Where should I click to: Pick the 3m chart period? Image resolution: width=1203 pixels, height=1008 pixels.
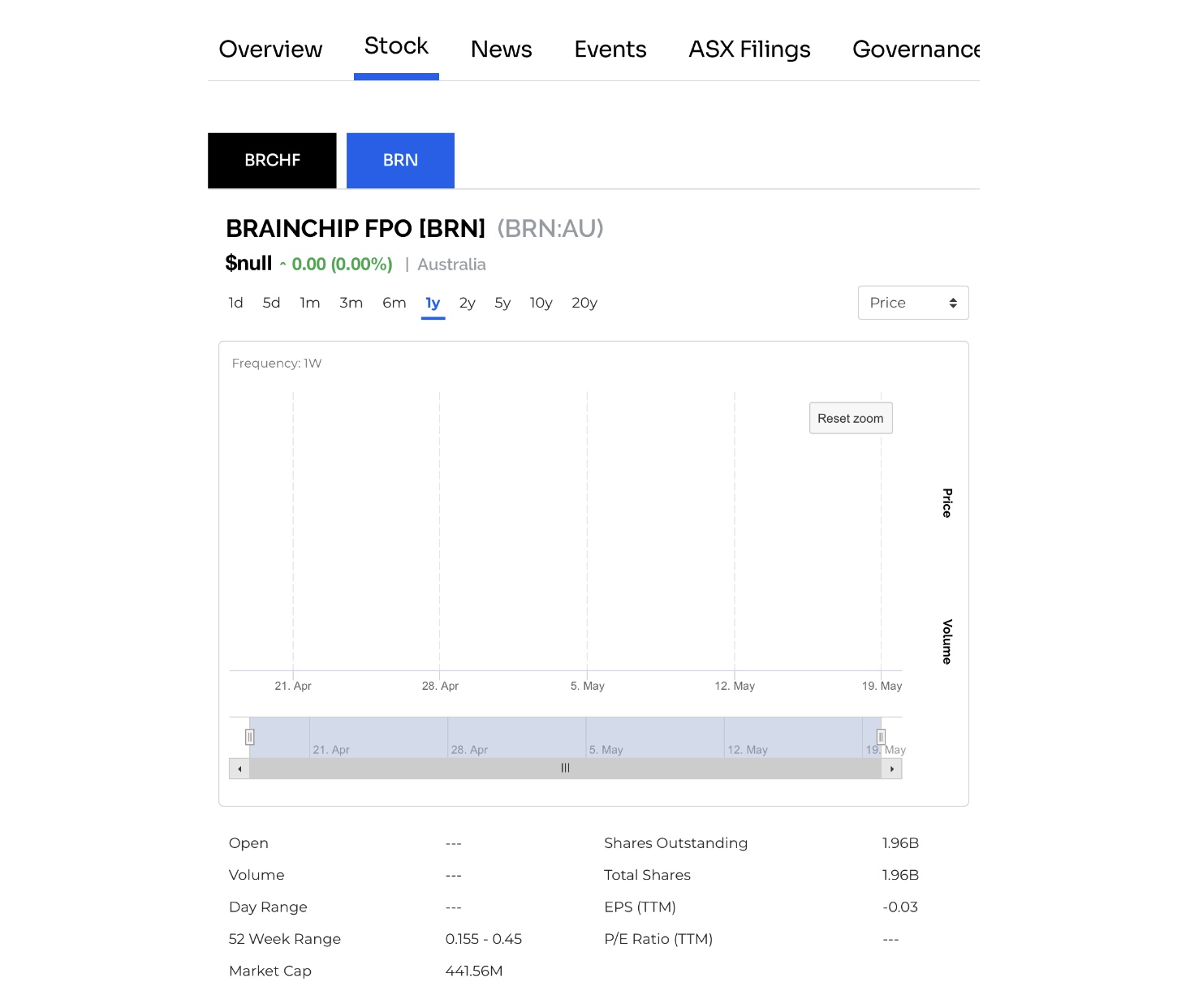point(351,303)
